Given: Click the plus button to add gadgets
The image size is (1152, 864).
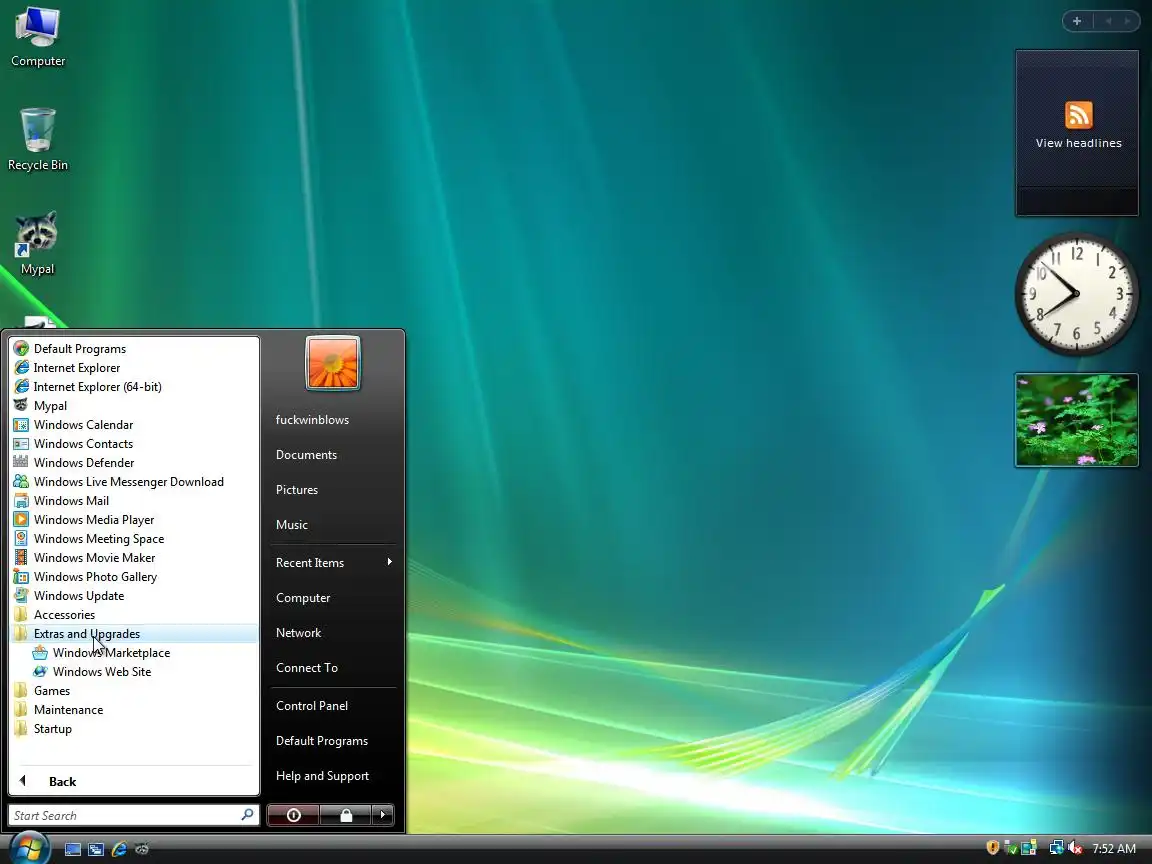Looking at the screenshot, I should click(1077, 21).
